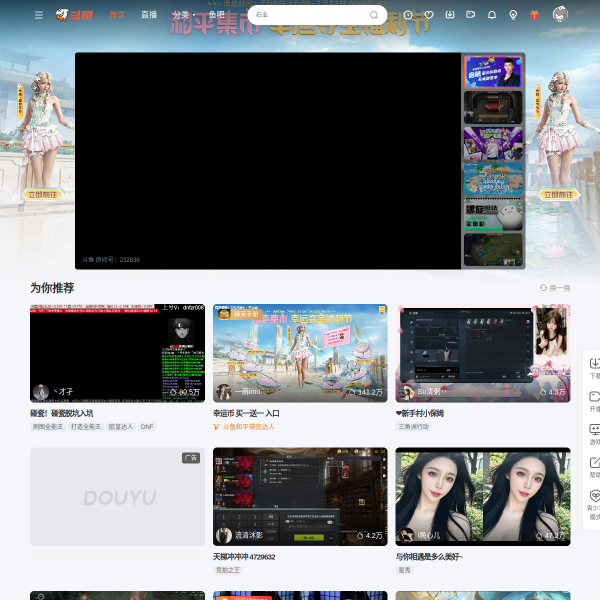Select carousel thumbnail with white blob character
The width and height of the screenshot is (600, 600).
493,215
